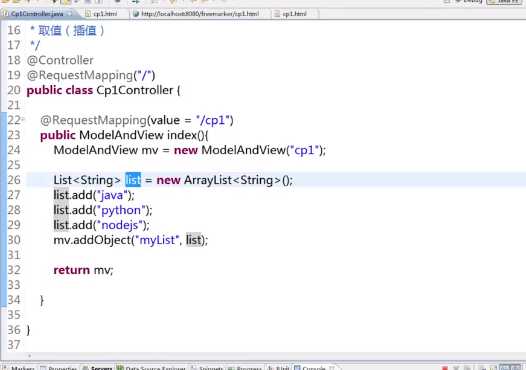Viewport: 526px width, 370px height.
Task: Click the public class keywords on line 20
Action: tap(60, 90)
